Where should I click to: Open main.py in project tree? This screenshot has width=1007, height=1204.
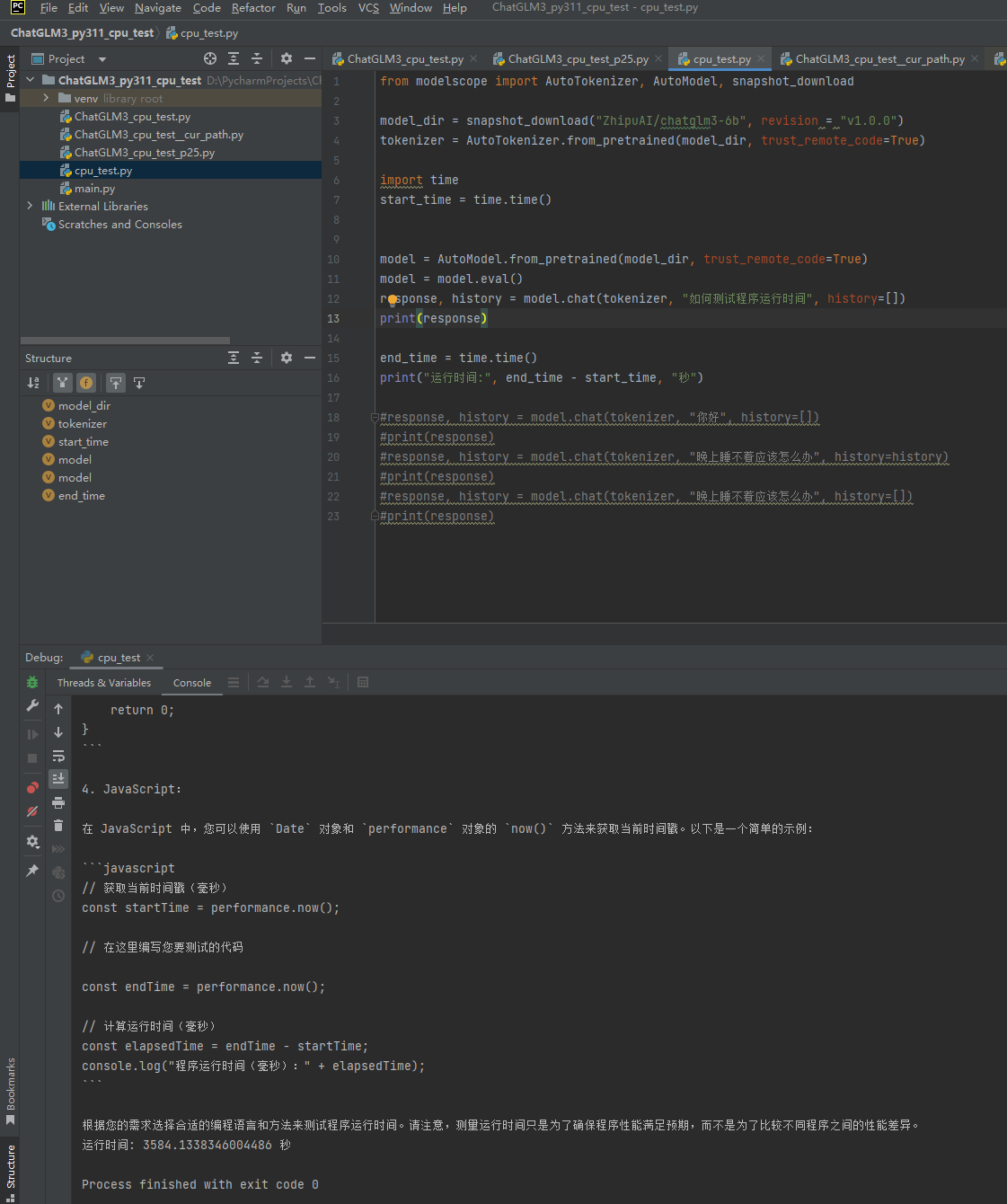(94, 189)
